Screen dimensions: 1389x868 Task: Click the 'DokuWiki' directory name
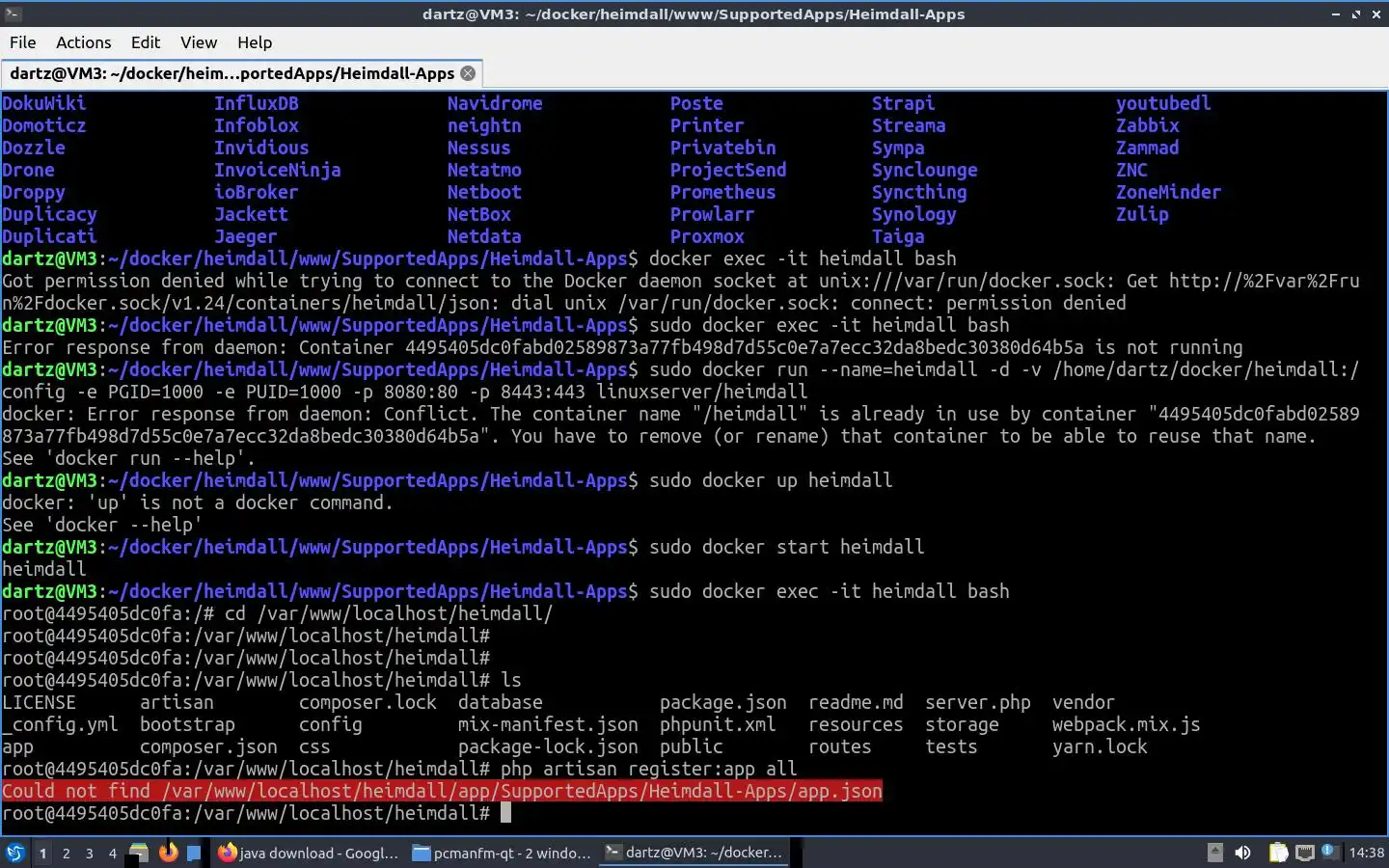pos(44,103)
